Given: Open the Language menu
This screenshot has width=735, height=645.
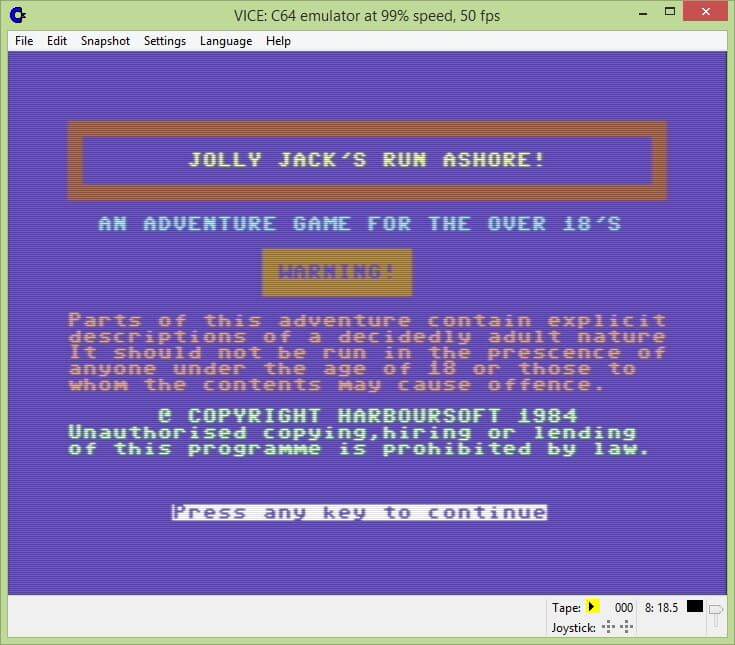Looking at the screenshot, I should 226,41.
